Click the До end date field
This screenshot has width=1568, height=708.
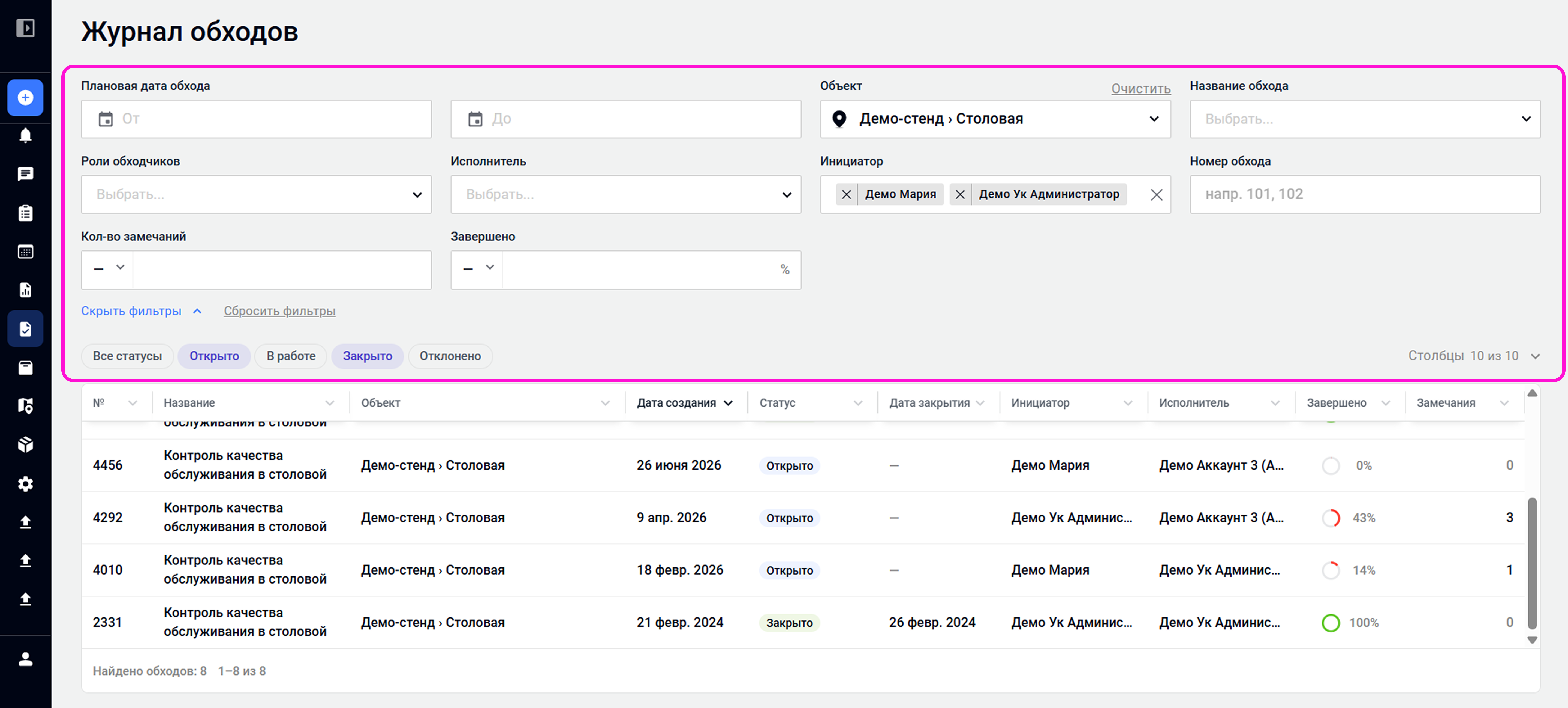[x=626, y=119]
